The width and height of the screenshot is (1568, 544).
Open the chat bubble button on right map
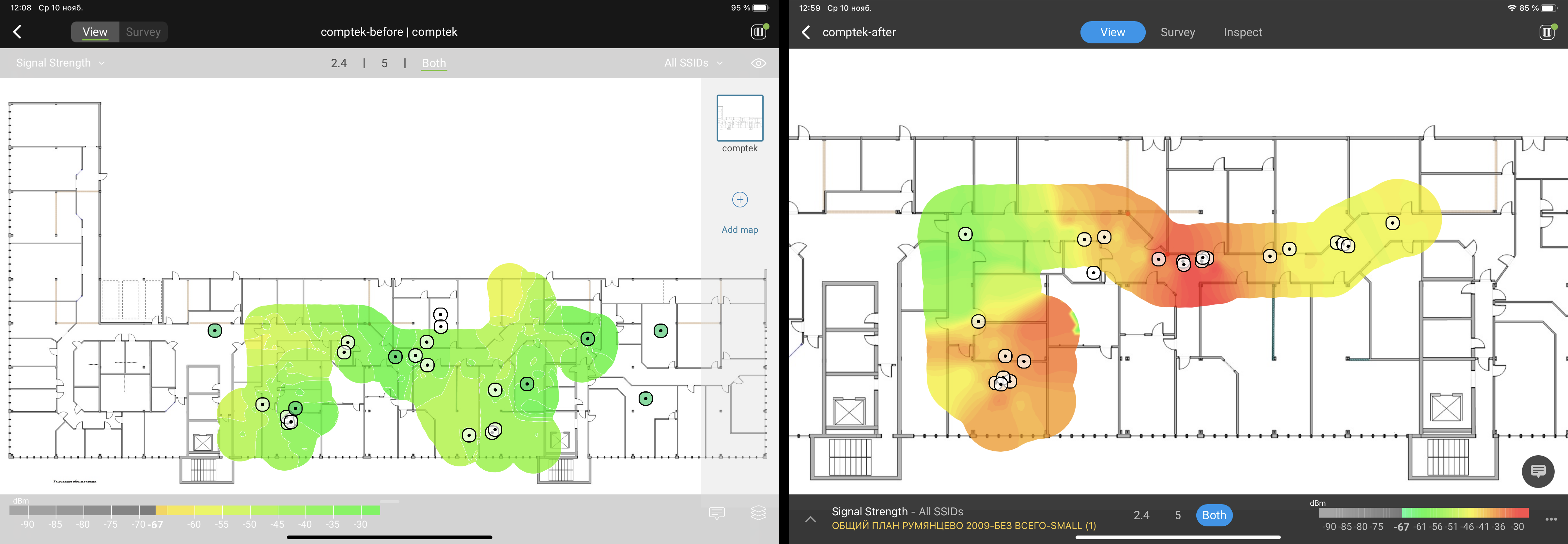[1538, 471]
